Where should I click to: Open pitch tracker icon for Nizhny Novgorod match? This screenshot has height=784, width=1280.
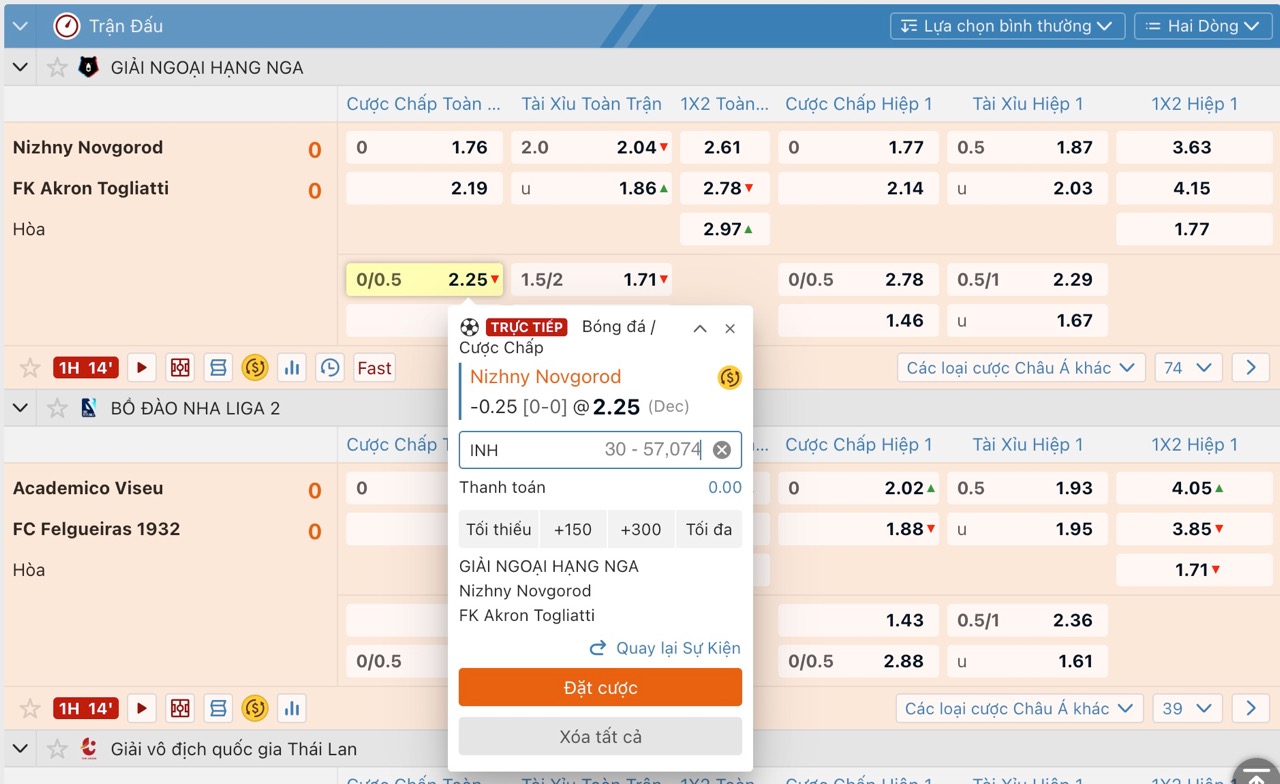point(180,368)
